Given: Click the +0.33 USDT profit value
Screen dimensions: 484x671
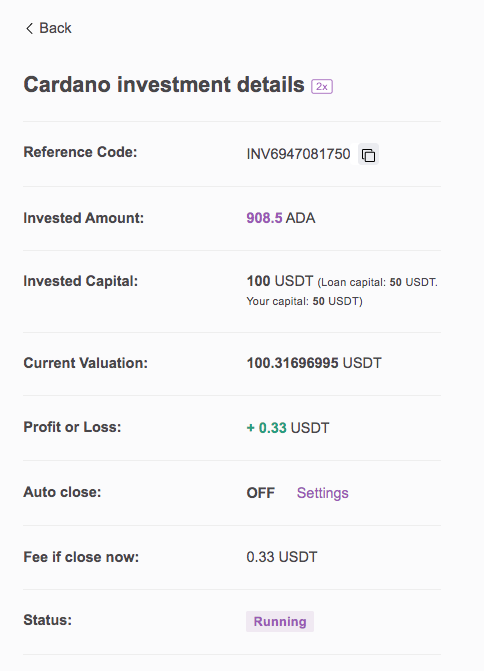Looking at the screenshot, I should pos(288,428).
